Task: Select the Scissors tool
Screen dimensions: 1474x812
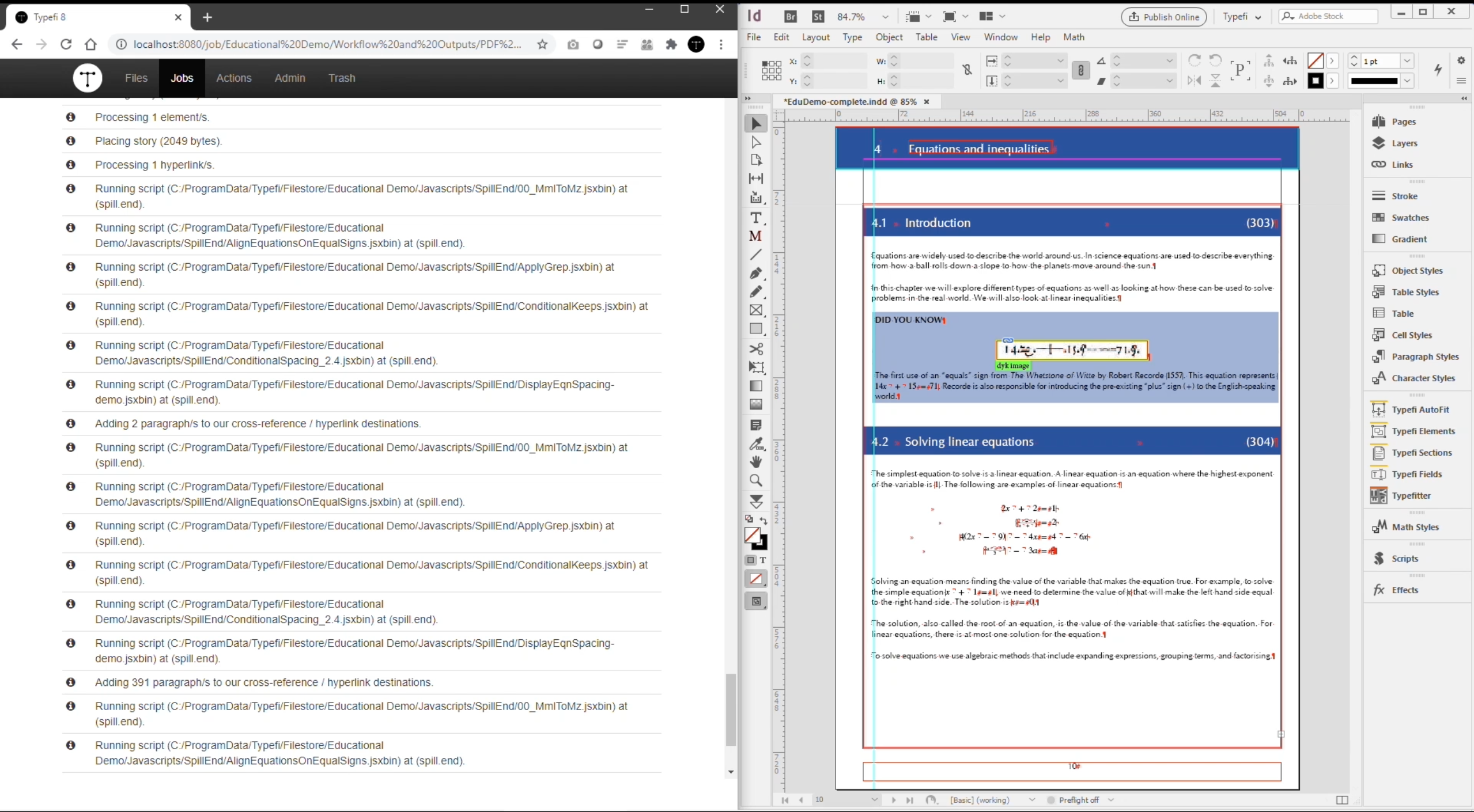Action: tap(756, 349)
